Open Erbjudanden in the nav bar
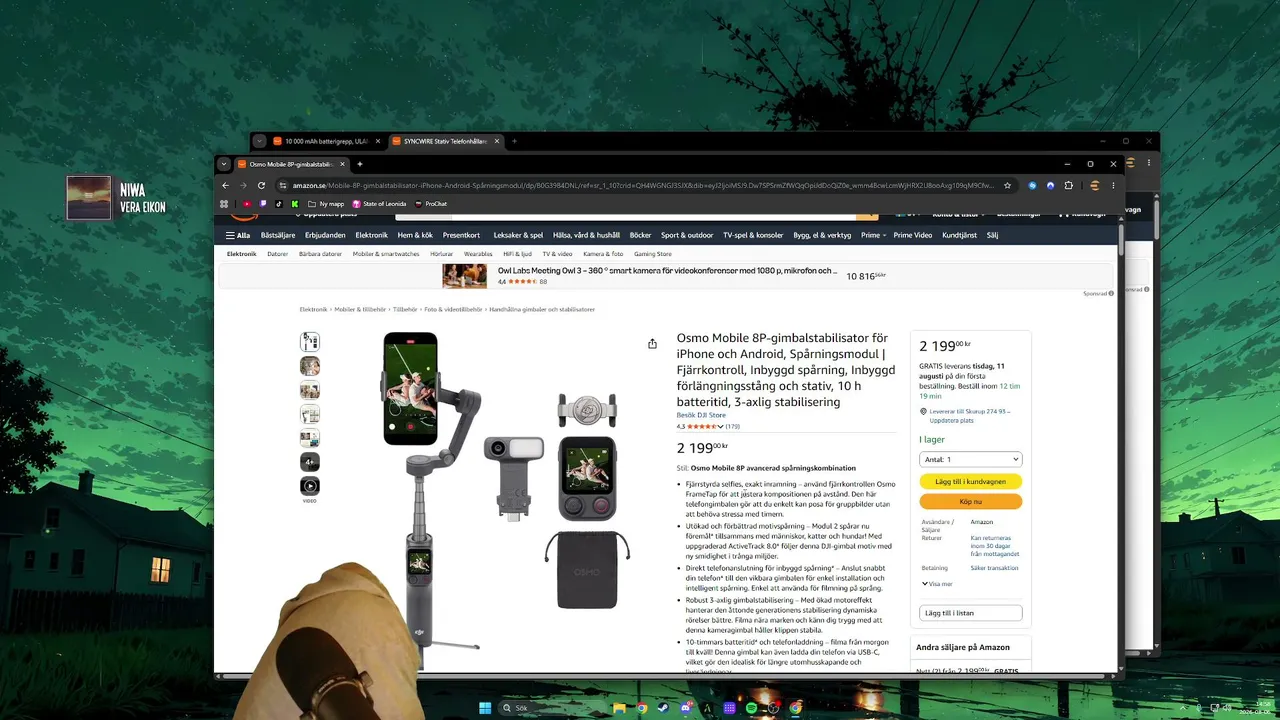The image size is (1280, 720). click(x=325, y=235)
